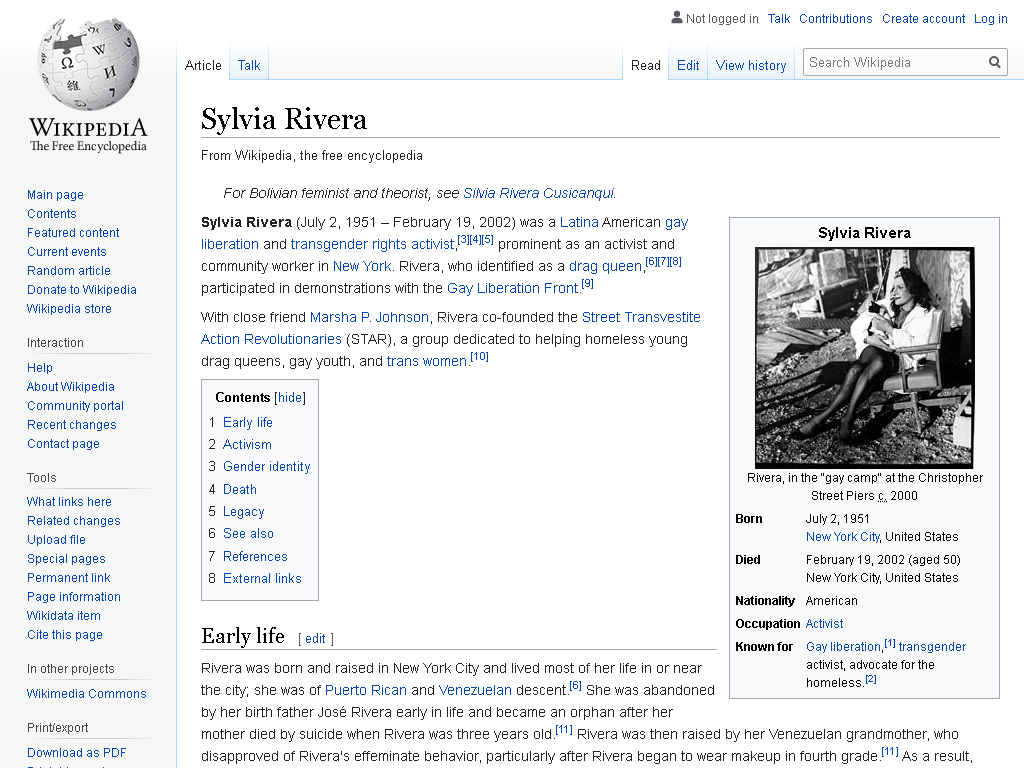The height and width of the screenshot is (768, 1024).
Task: Open Wikimedia Commons project link
Action: (x=86, y=694)
